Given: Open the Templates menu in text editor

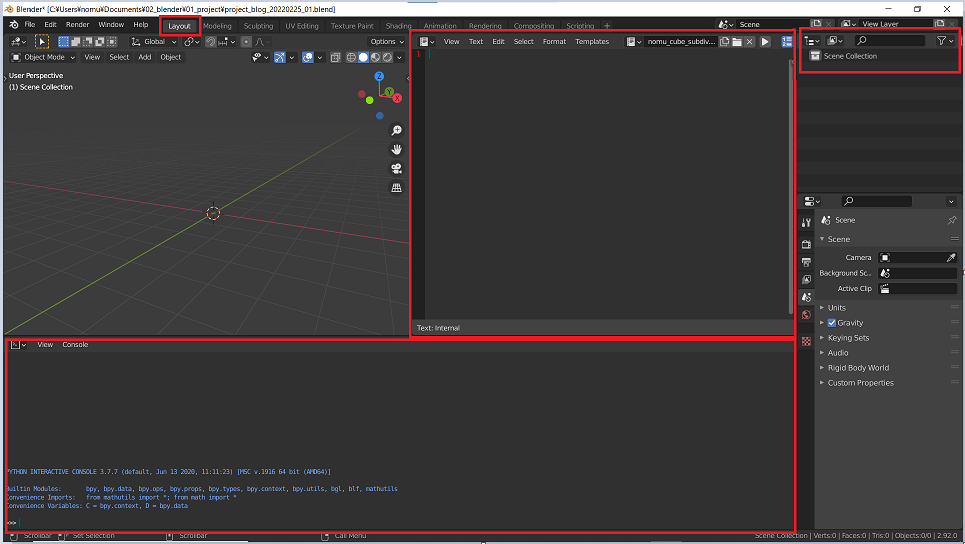Looking at the screenshot, I should click(592, 42).
